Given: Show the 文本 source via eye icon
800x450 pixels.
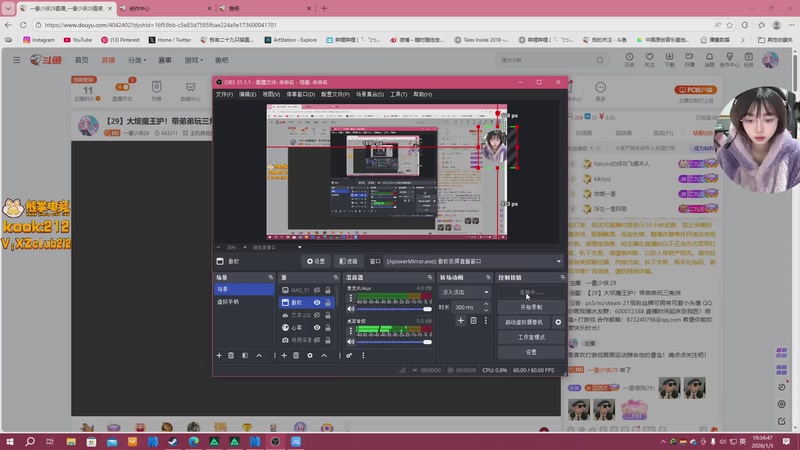Looking at the screenshot, I should pyautogui.click(x=317, y=315).
